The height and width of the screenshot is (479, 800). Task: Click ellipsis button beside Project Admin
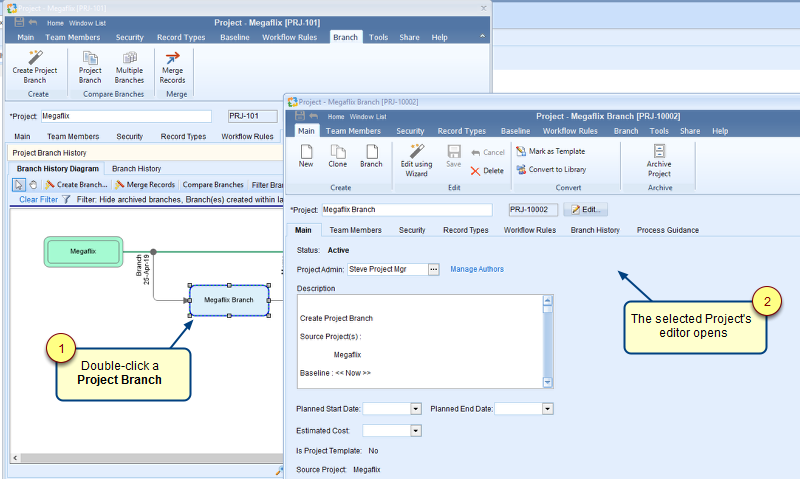click(434, 269)
